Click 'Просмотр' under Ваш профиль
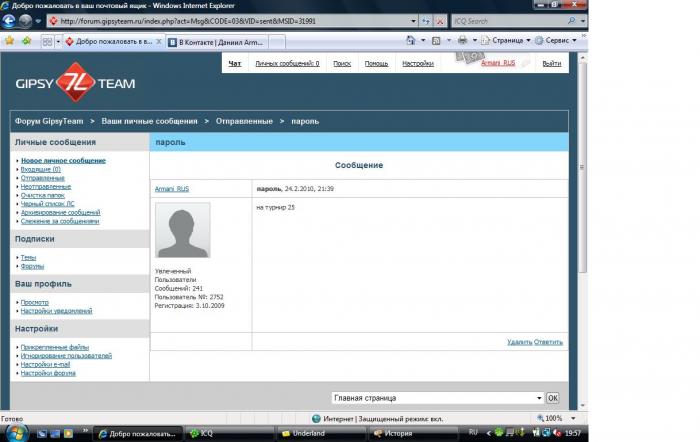This screenshot has height=442, width=700. coord(35,302)
